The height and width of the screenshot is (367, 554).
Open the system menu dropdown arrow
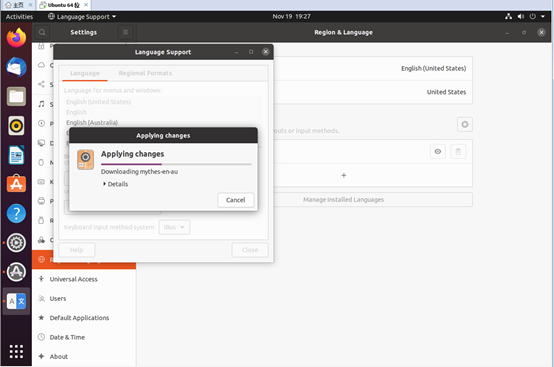click(x=543, y=16)
